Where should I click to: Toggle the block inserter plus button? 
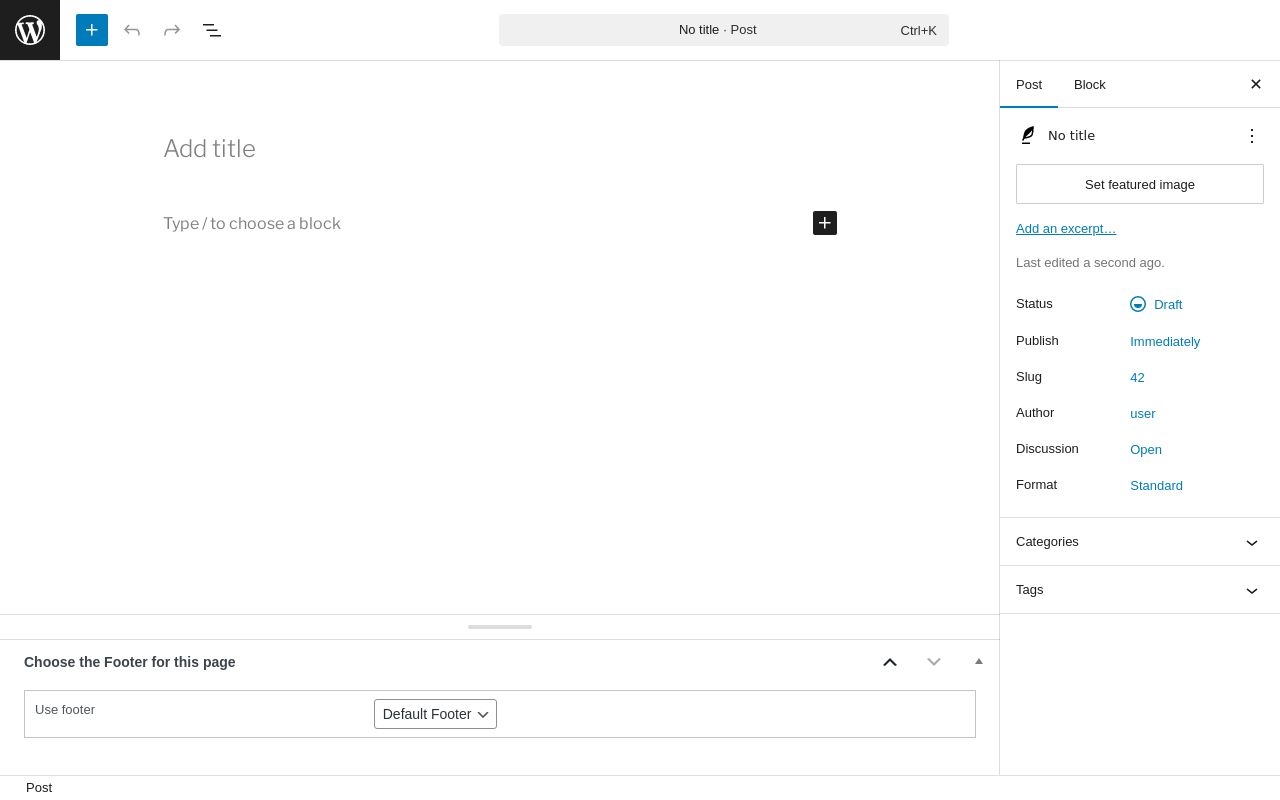[x=92, y=30]
